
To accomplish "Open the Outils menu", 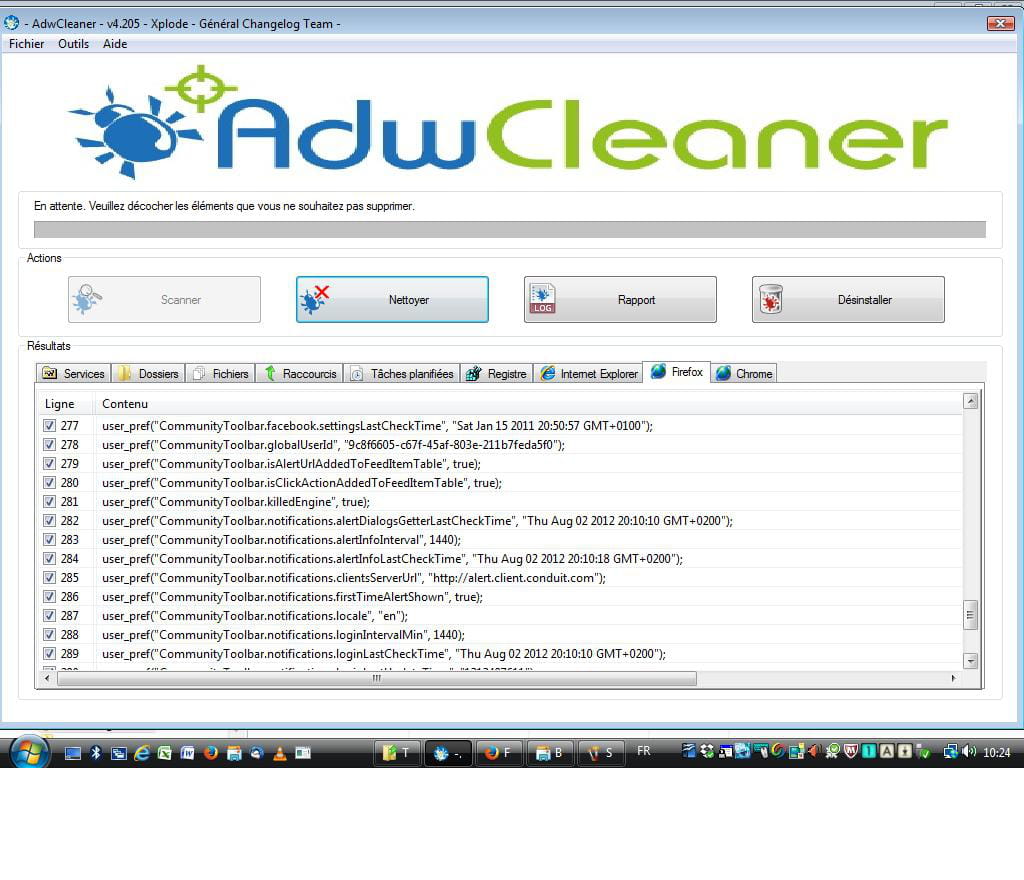I will pyautogui.click(x=73, y=44).
